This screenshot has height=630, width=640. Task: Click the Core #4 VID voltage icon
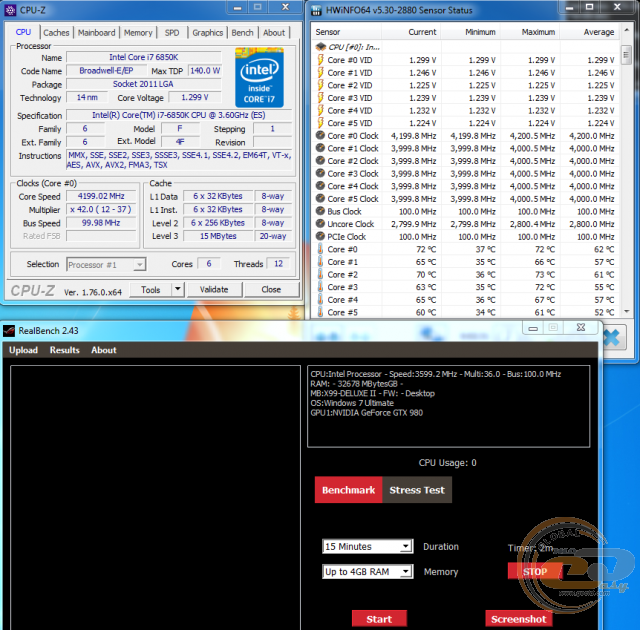[320, 110]
